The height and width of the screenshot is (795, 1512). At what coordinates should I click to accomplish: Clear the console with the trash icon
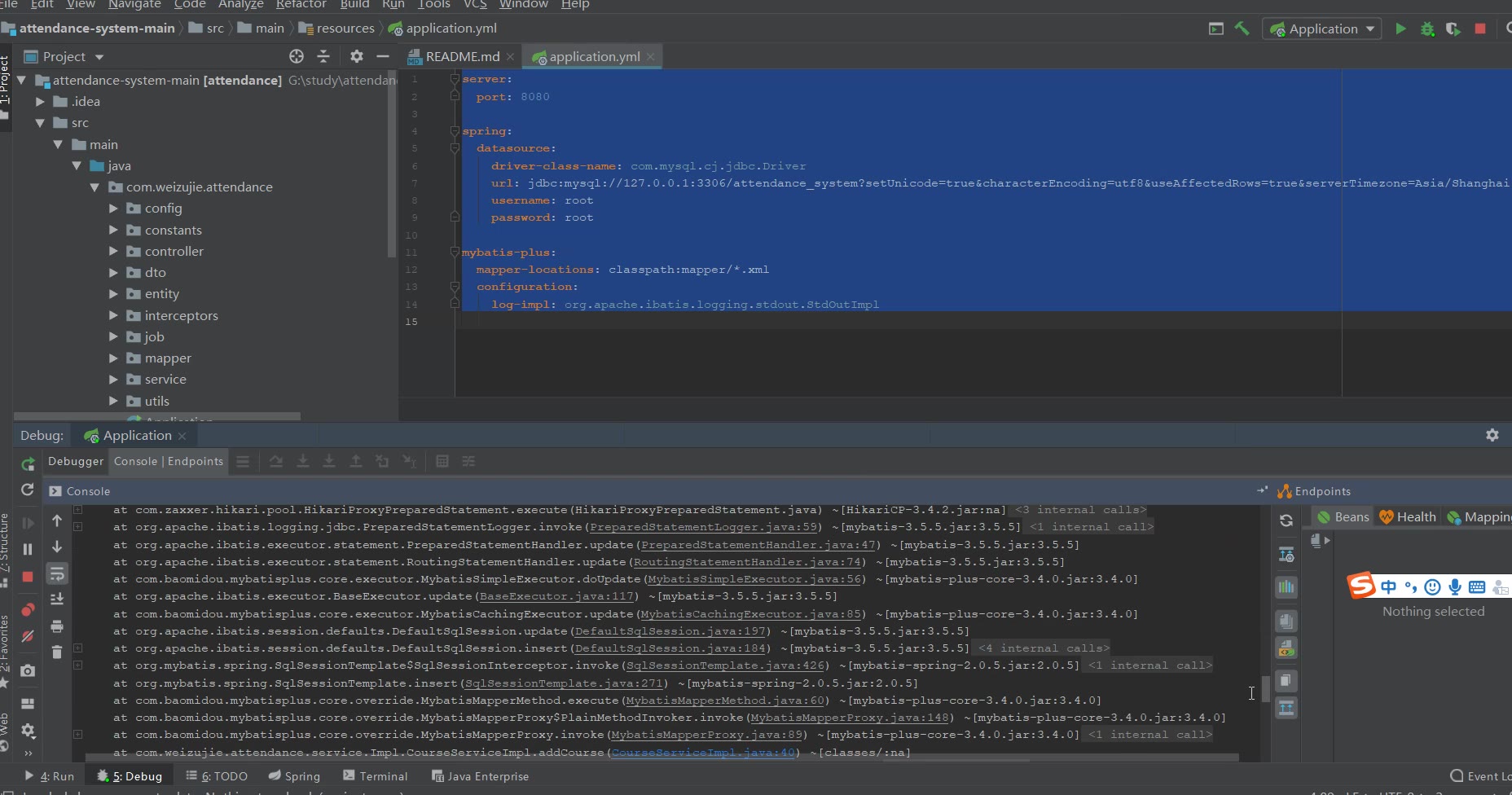tap(57, 652)
